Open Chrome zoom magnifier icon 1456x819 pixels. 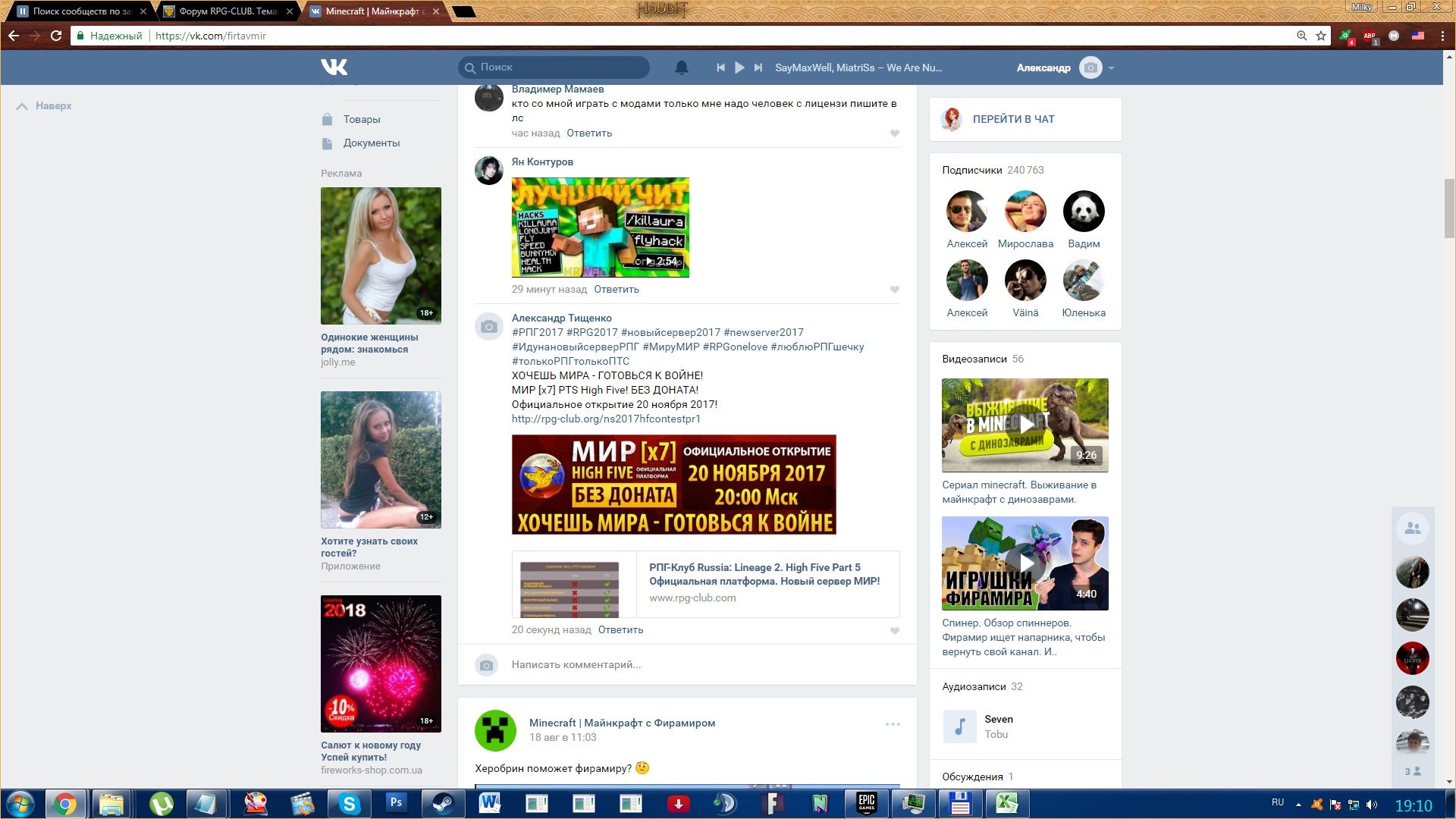pyautogui.click(x=1301, y=36)
